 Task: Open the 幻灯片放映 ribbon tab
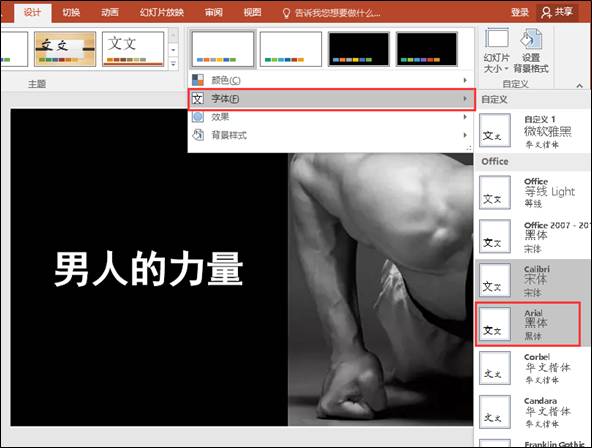click(x=162, y=12)
